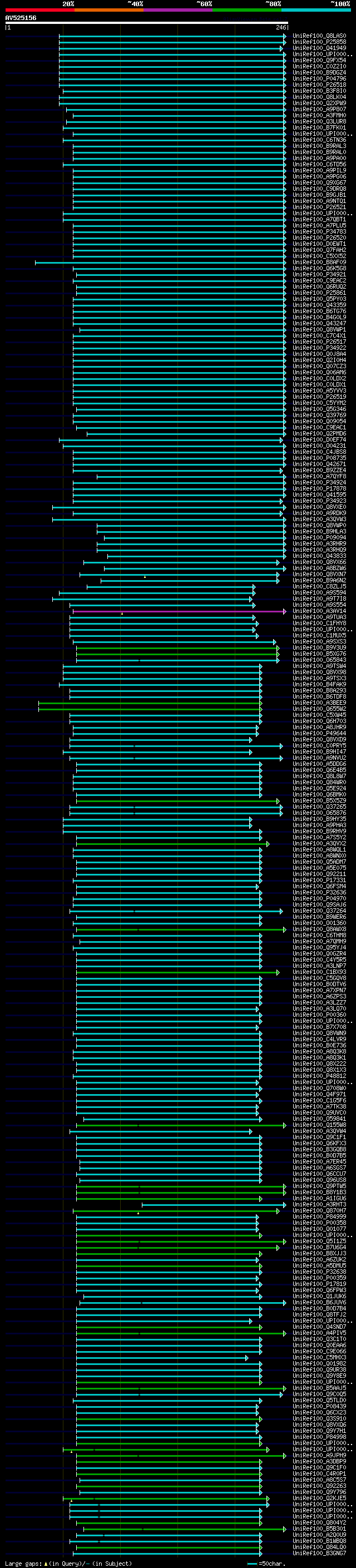Image resolution: width=356 pixels, height=1568 pixels.
Task: Click hit label UniRef100_B4FAK9
Action: [319, 685]
